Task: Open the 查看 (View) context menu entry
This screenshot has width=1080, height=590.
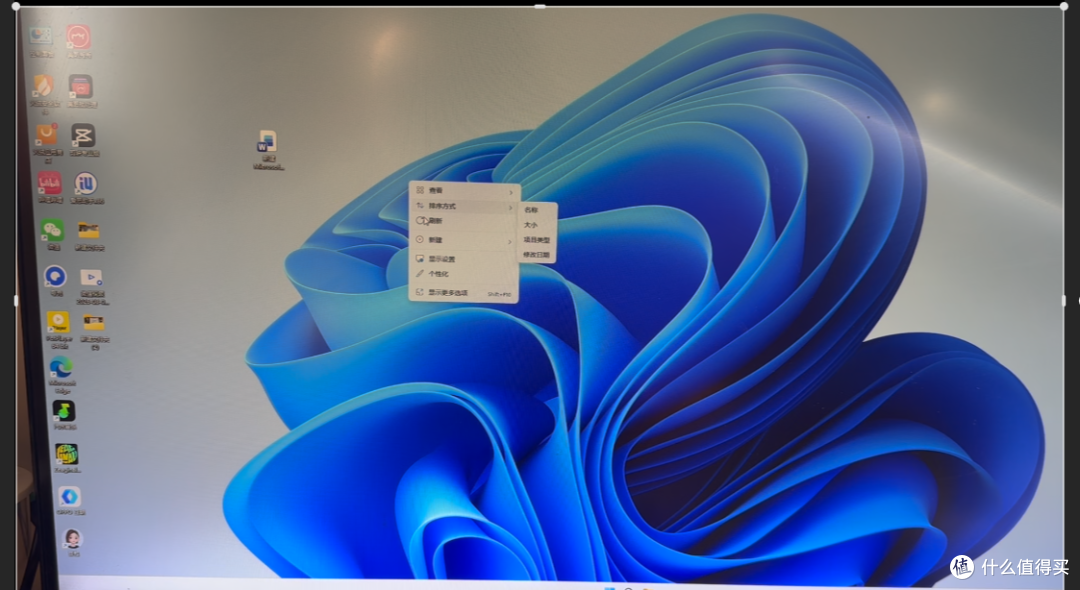Action: [464, 191]
